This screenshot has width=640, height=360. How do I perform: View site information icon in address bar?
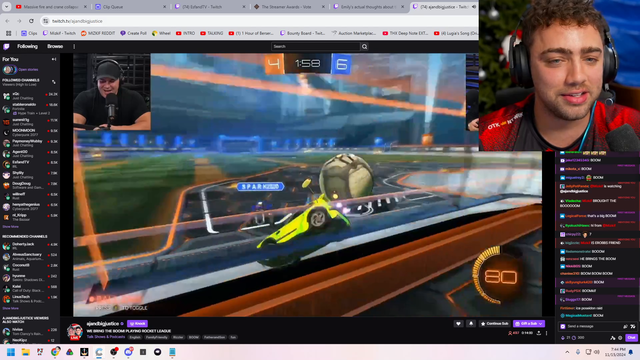coord(46,21)
